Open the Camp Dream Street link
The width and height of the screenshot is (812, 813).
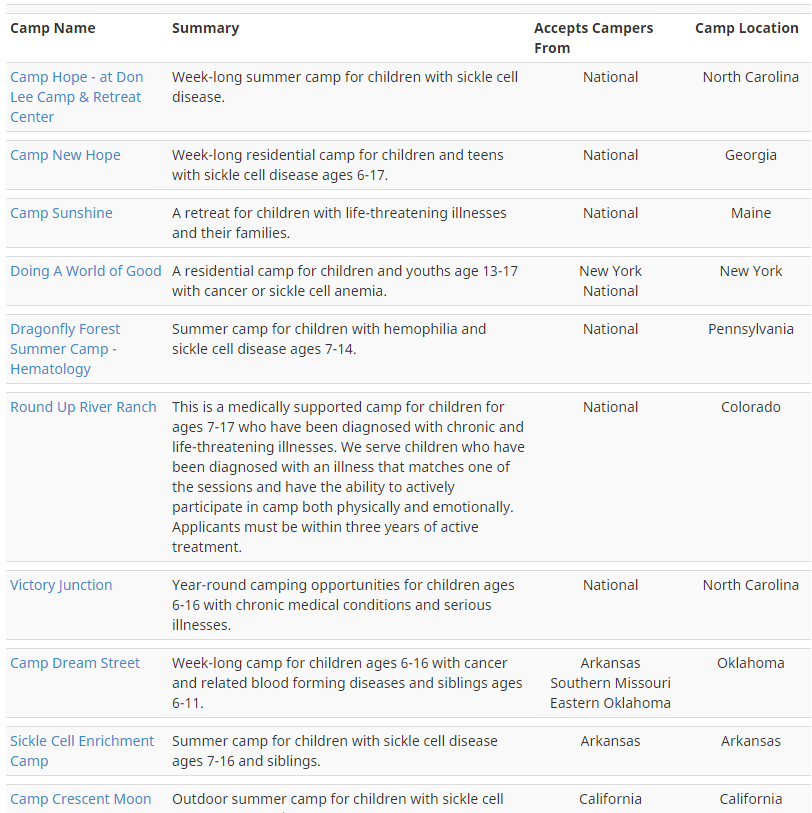pos(75,663)
